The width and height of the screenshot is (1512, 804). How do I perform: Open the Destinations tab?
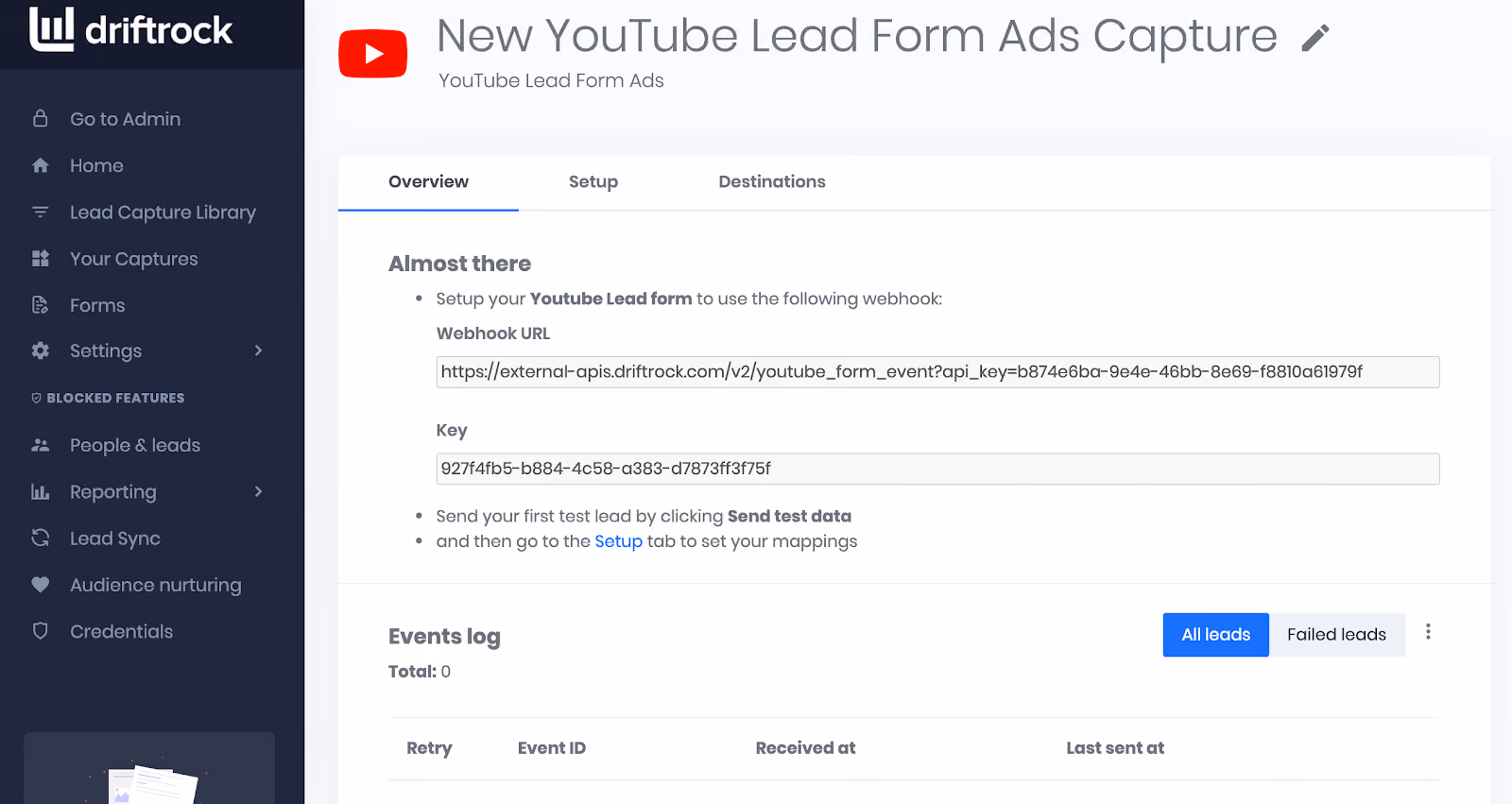(x=772, y=181)
